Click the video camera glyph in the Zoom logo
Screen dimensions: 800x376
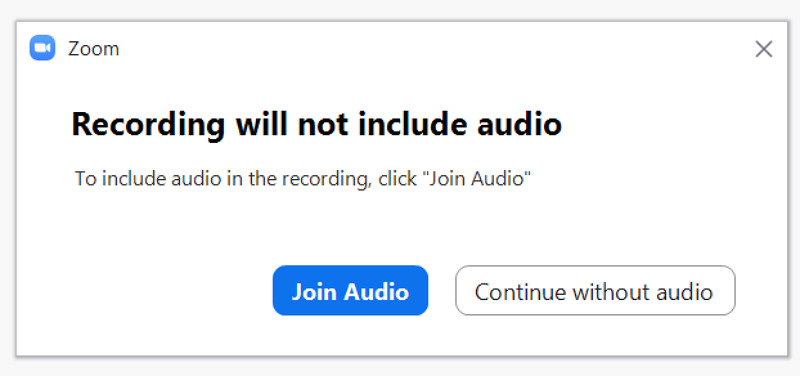(42, 48)
